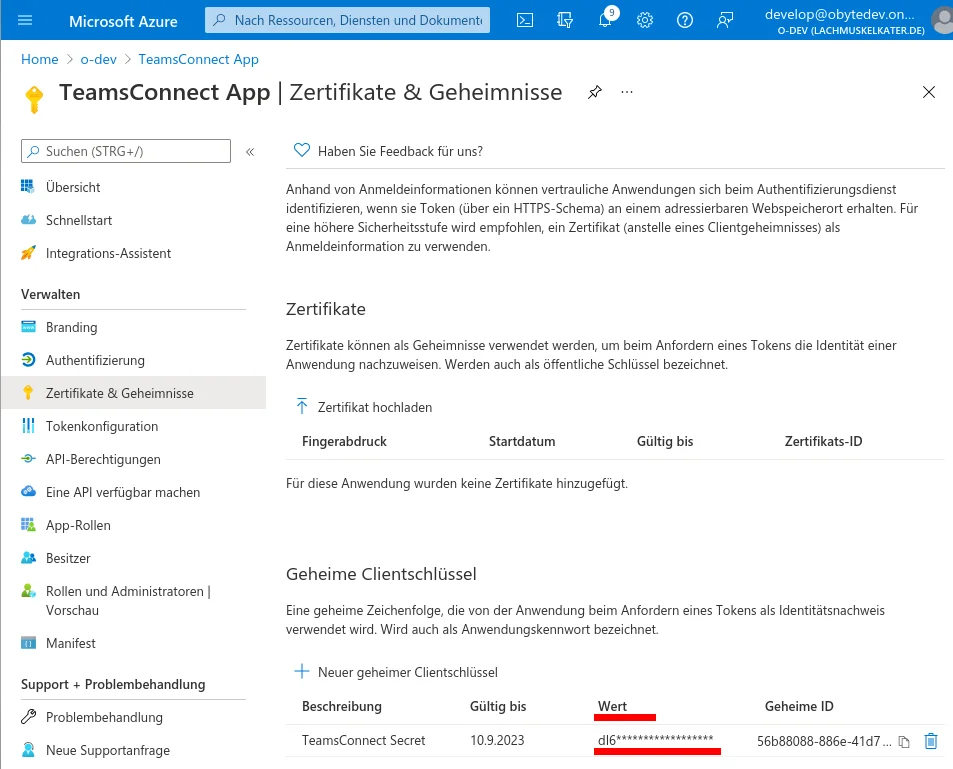The width and height of the screenshot is (953, 769).
Task: Open the more options ellipsis menu
Action: 627,92
